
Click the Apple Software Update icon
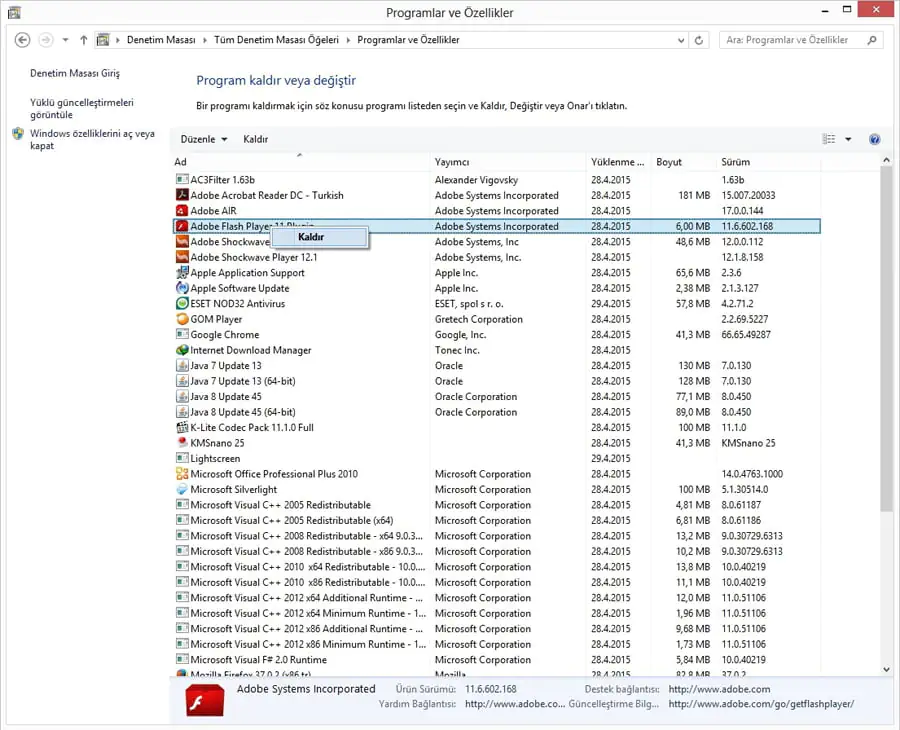pos(183,288)
